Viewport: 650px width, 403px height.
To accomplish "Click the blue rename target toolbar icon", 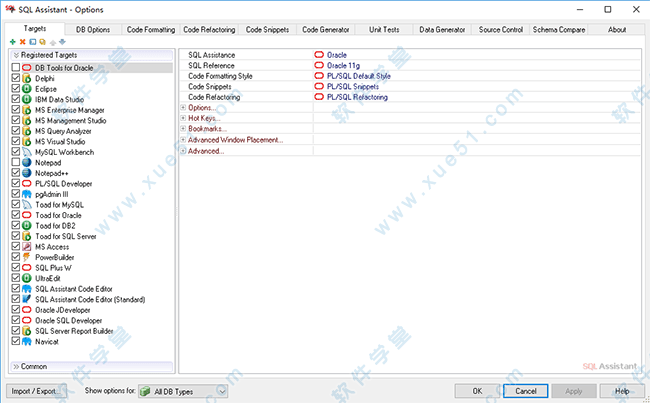I will (33, 42).
